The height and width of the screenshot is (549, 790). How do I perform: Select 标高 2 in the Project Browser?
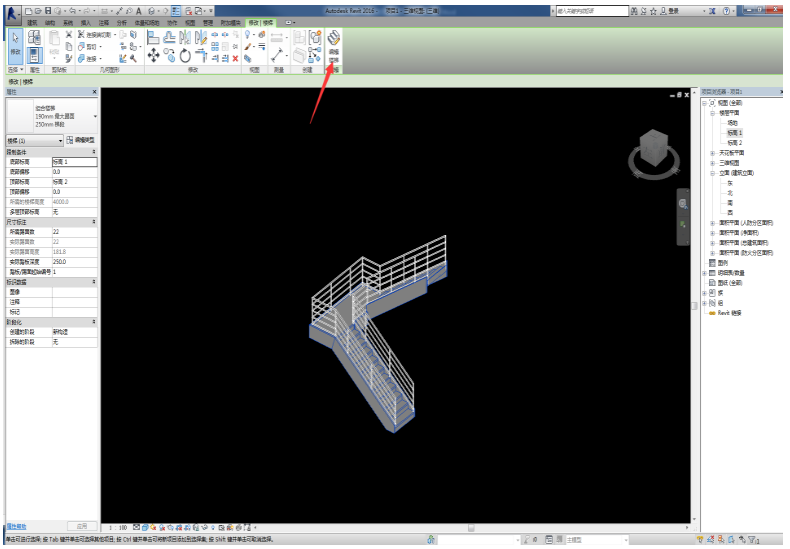coord(735,142)
